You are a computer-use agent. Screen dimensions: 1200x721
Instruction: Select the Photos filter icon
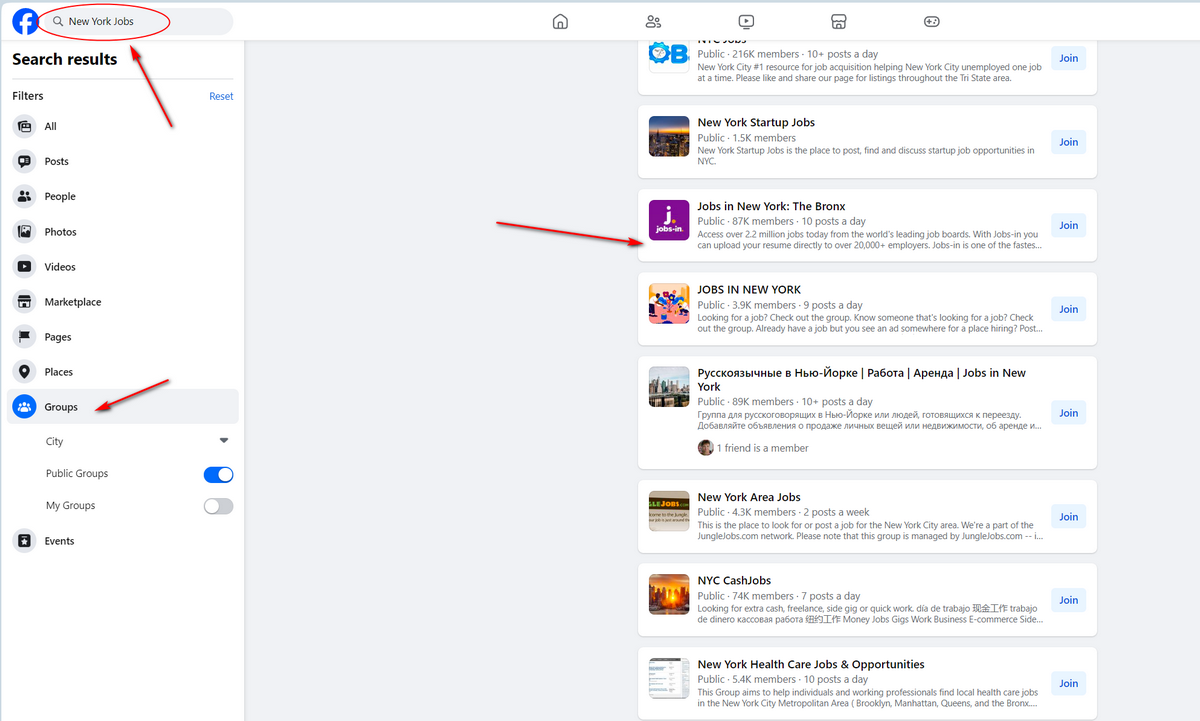click(x=24, y=232)
